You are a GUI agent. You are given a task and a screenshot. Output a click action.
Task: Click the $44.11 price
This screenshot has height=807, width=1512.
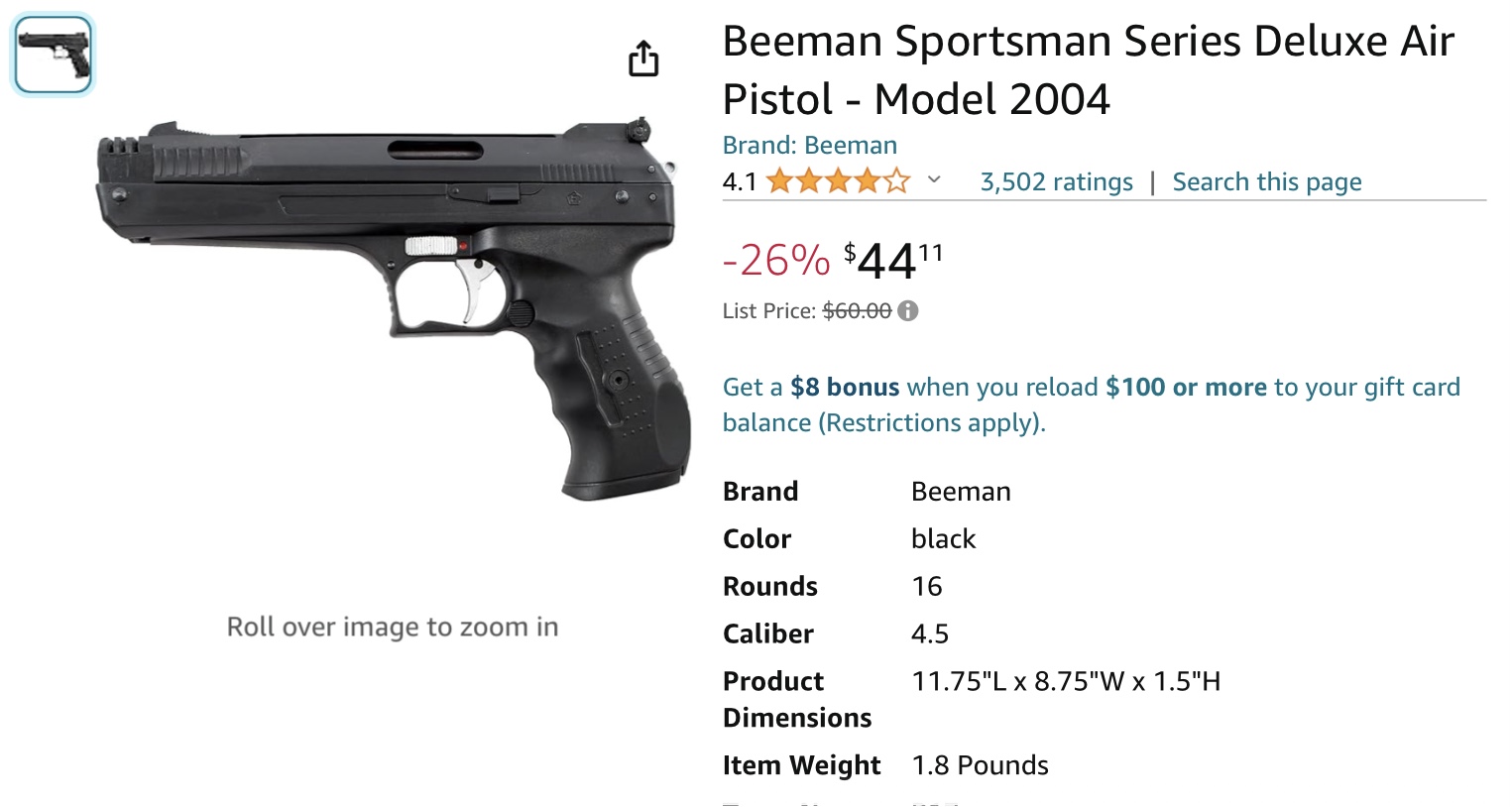(892, 261)
